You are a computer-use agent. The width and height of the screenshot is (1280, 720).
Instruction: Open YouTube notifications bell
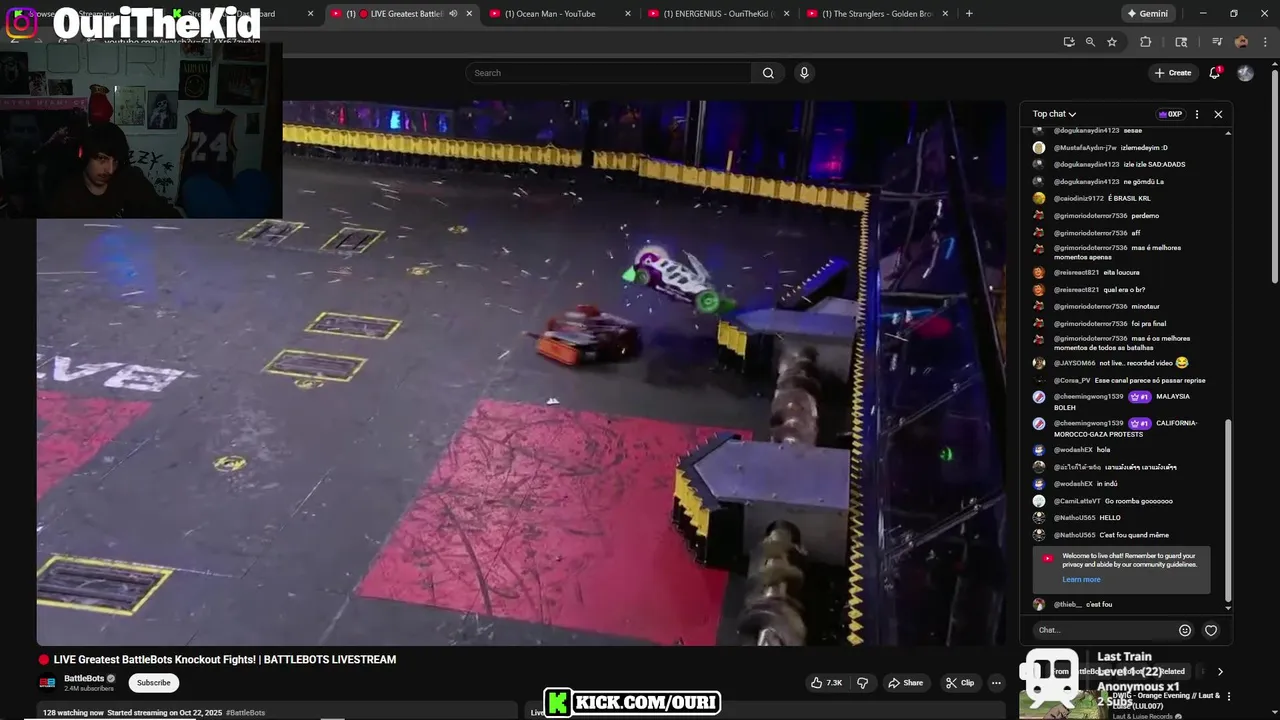pyautogui.click(x=1215, y=73)
